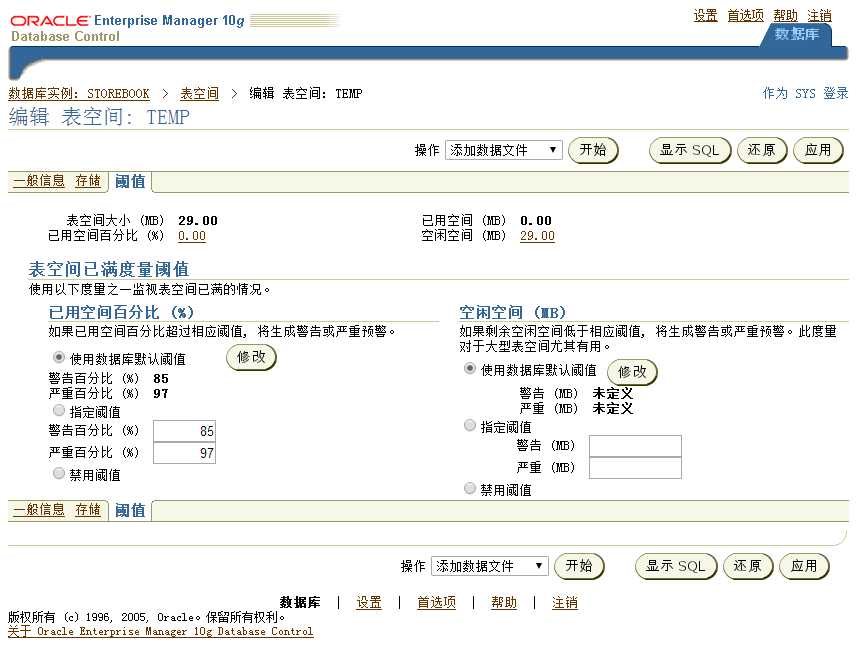Click 表空间已满度量阈值 heading
The image size is (857, 646).
[108, 269]
